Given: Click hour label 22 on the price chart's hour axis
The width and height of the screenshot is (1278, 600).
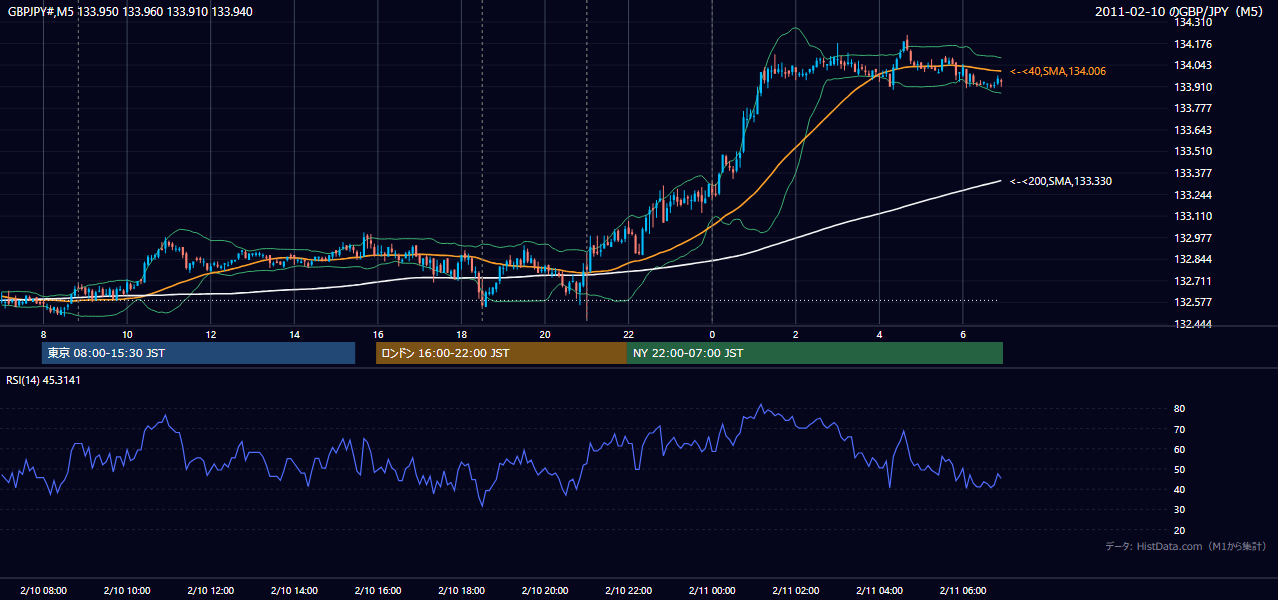Looking at the screenshot, I should pyautogui.click(x=628, y=334).
